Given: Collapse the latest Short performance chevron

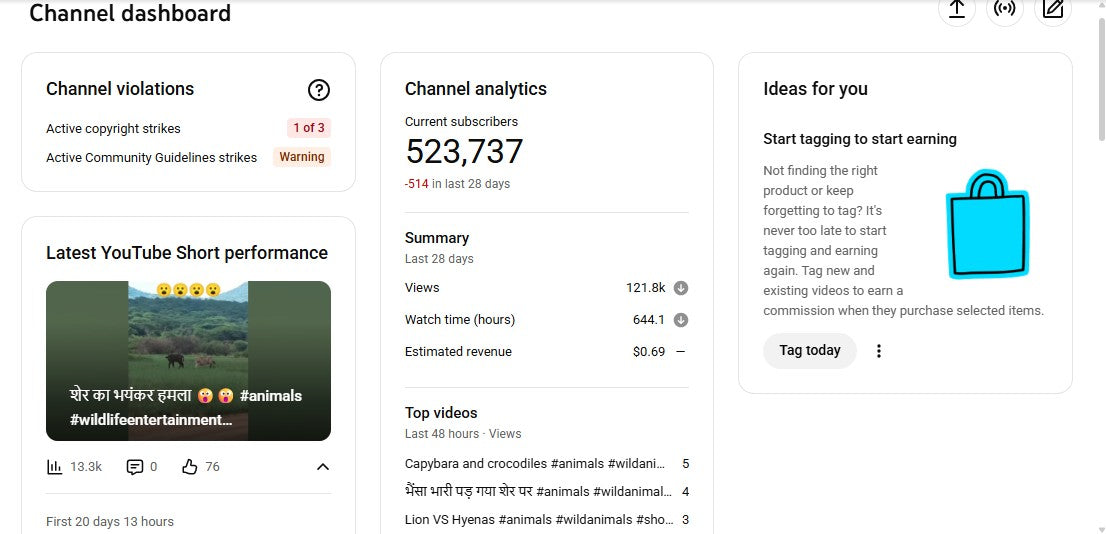Looking at the screenshot, I should (322, 467).
